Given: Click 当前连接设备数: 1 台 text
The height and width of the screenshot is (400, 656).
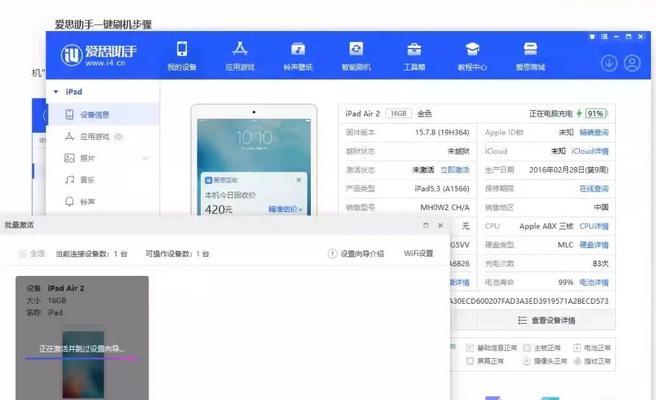Looking at the screenshot, I should tap(92, 254).
